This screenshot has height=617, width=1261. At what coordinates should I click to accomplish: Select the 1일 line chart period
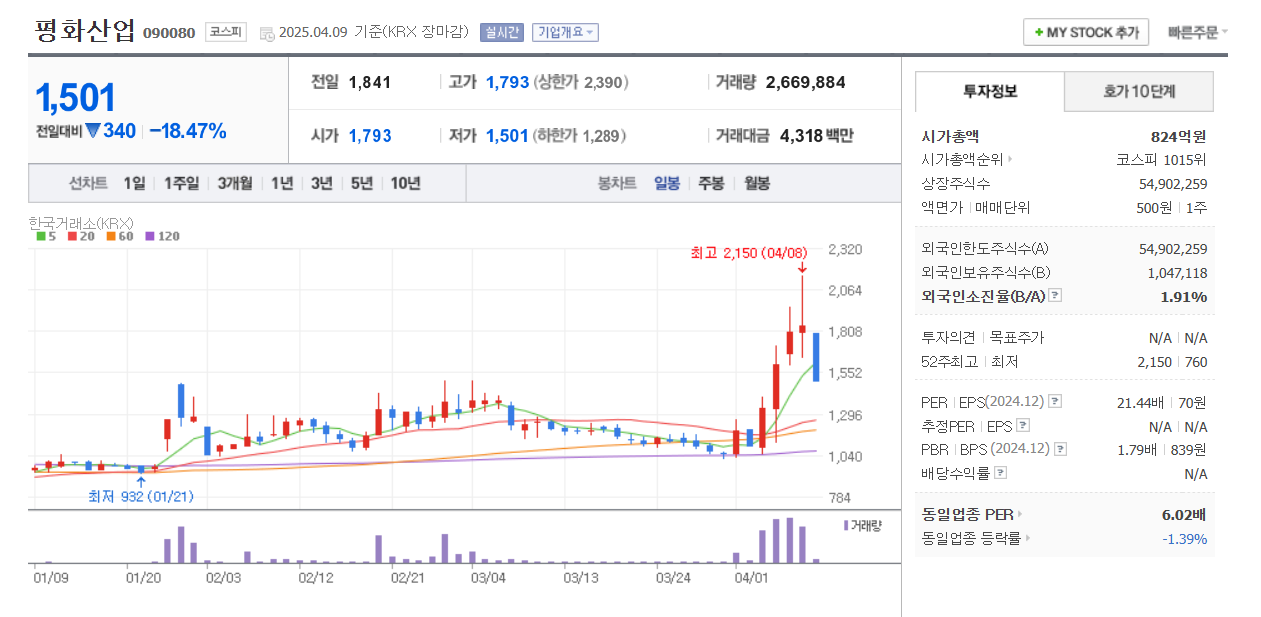[x=134, y=183]
